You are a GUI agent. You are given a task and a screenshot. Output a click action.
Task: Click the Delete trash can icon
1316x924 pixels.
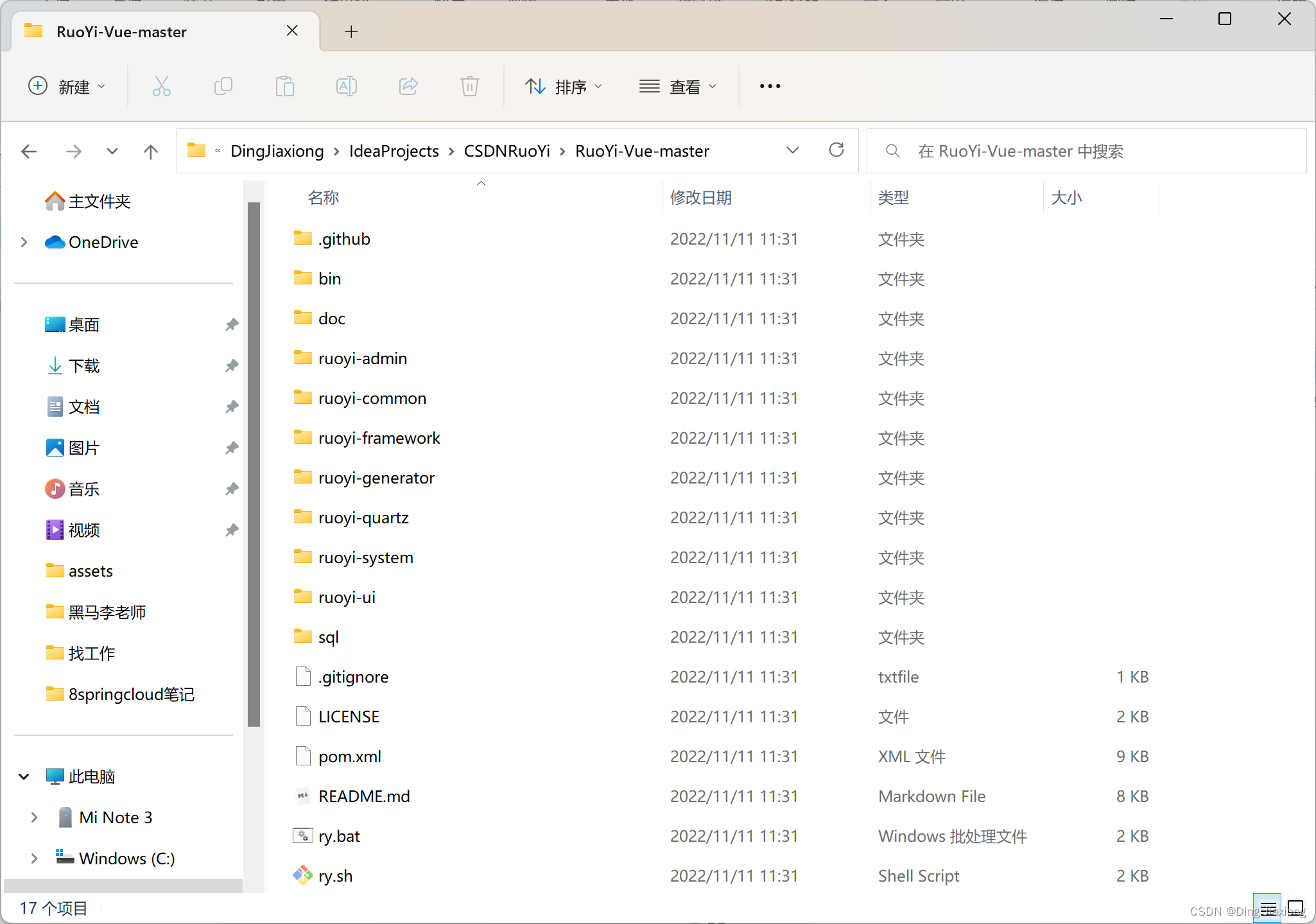click(470, 86)
